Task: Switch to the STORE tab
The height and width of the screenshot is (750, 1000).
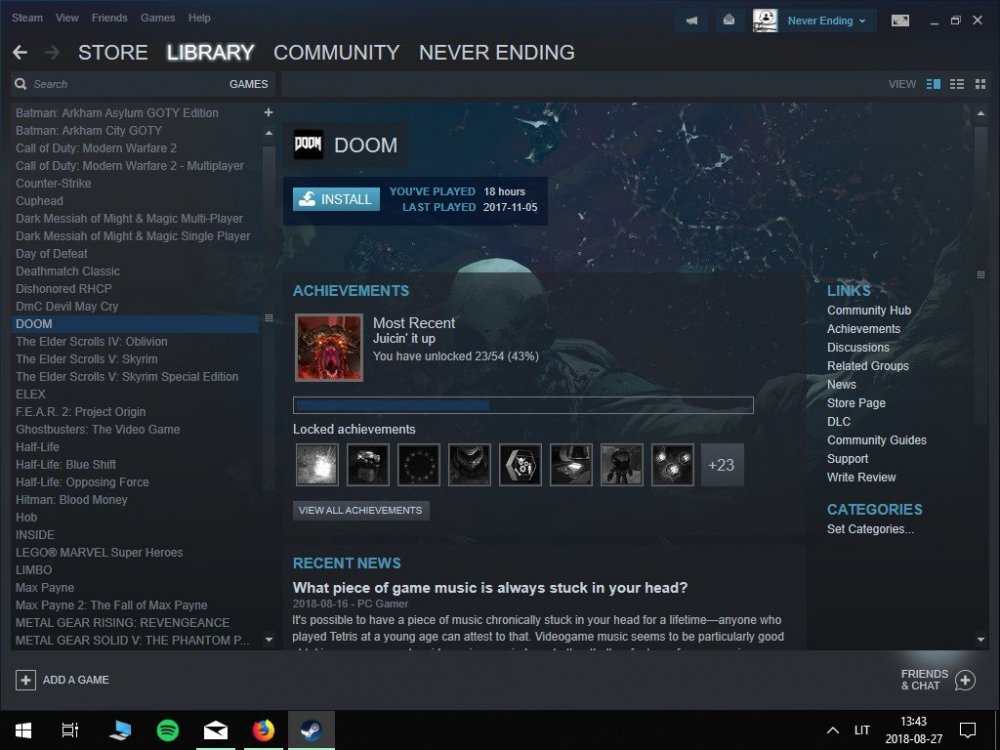Action: pos(113,52)
